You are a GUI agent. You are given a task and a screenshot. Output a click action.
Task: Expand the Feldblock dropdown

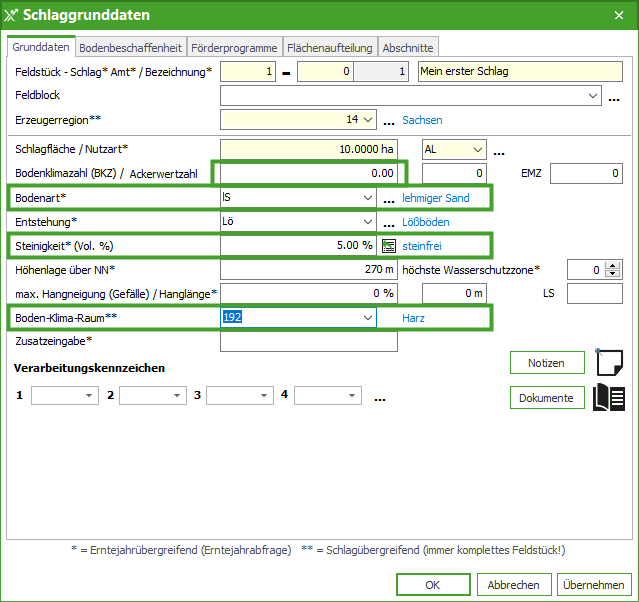click(593, 96)
